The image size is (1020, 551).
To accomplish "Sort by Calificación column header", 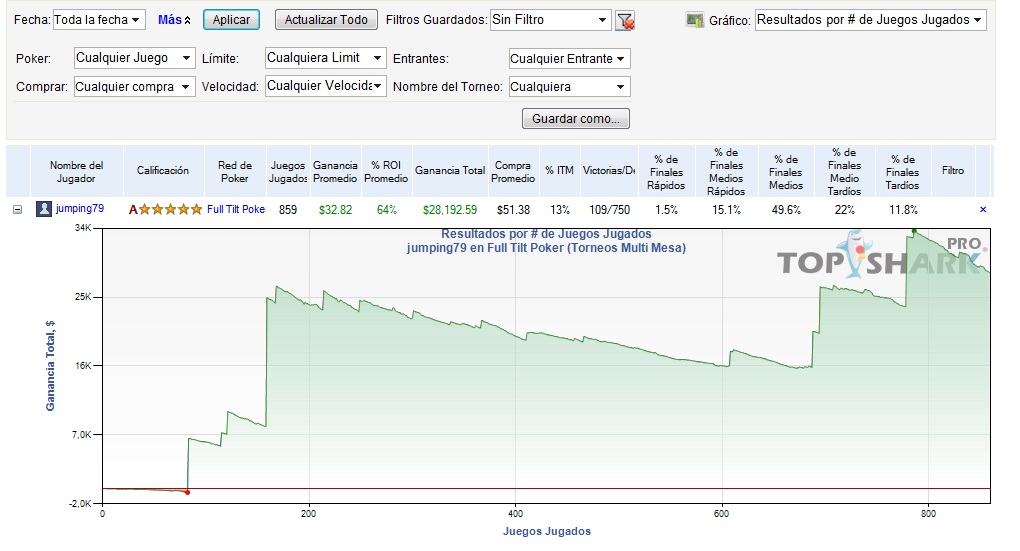I will (x=163, y=170).
